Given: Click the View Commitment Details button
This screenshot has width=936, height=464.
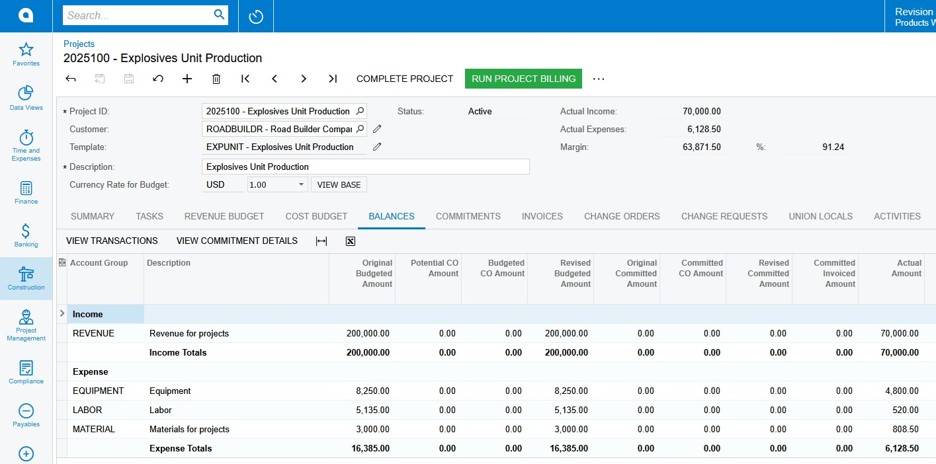Looking at the screenshot, I should click(x=236, y=241).
